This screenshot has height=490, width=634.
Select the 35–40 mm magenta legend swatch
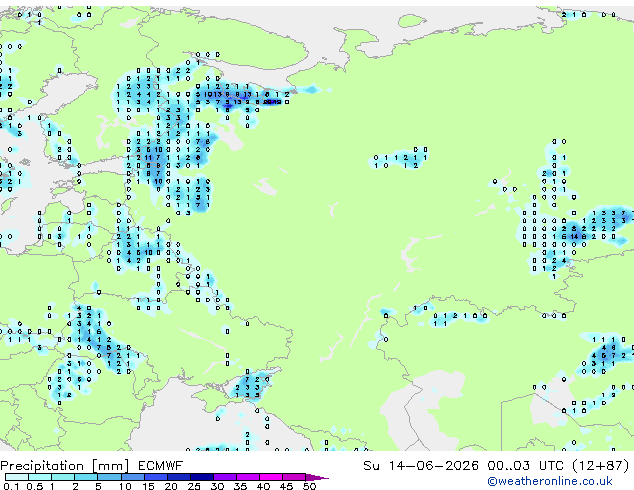point(247,477)
